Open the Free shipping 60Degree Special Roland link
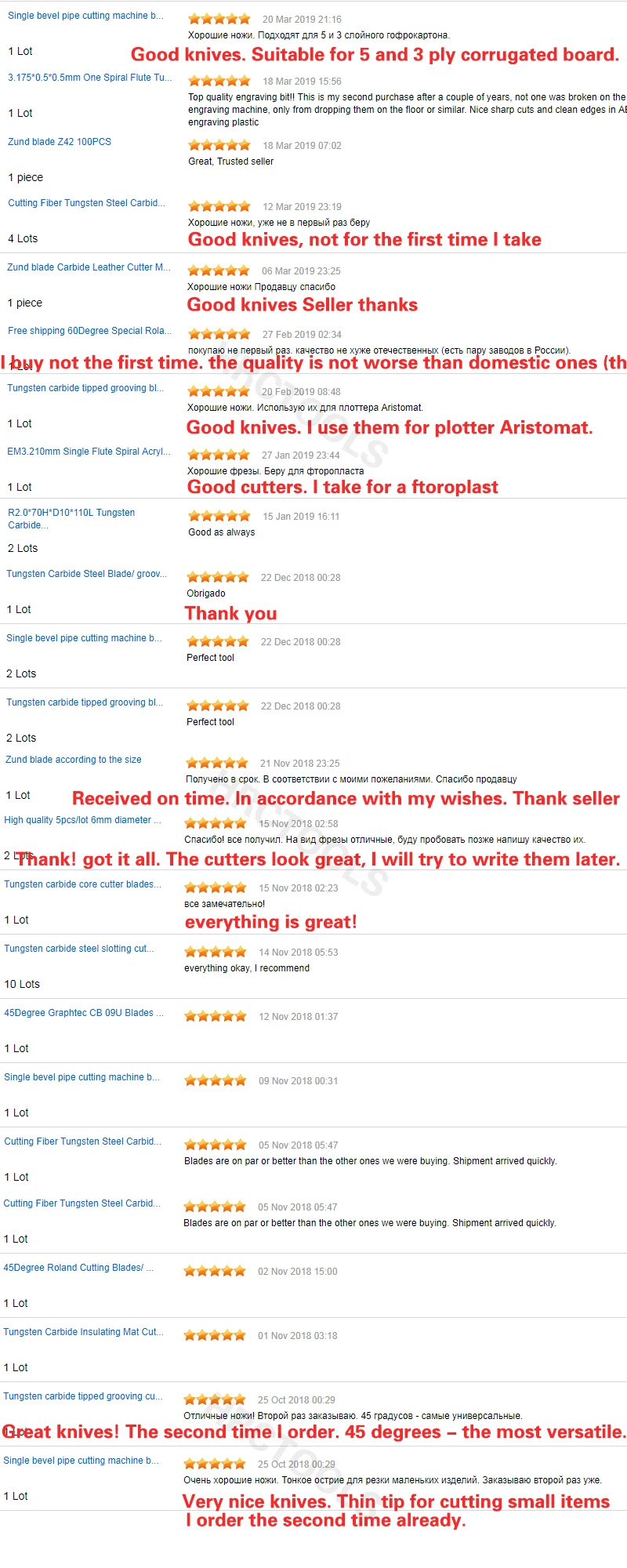The width and height of the screenshot is (627, 1568). point(89,331)
